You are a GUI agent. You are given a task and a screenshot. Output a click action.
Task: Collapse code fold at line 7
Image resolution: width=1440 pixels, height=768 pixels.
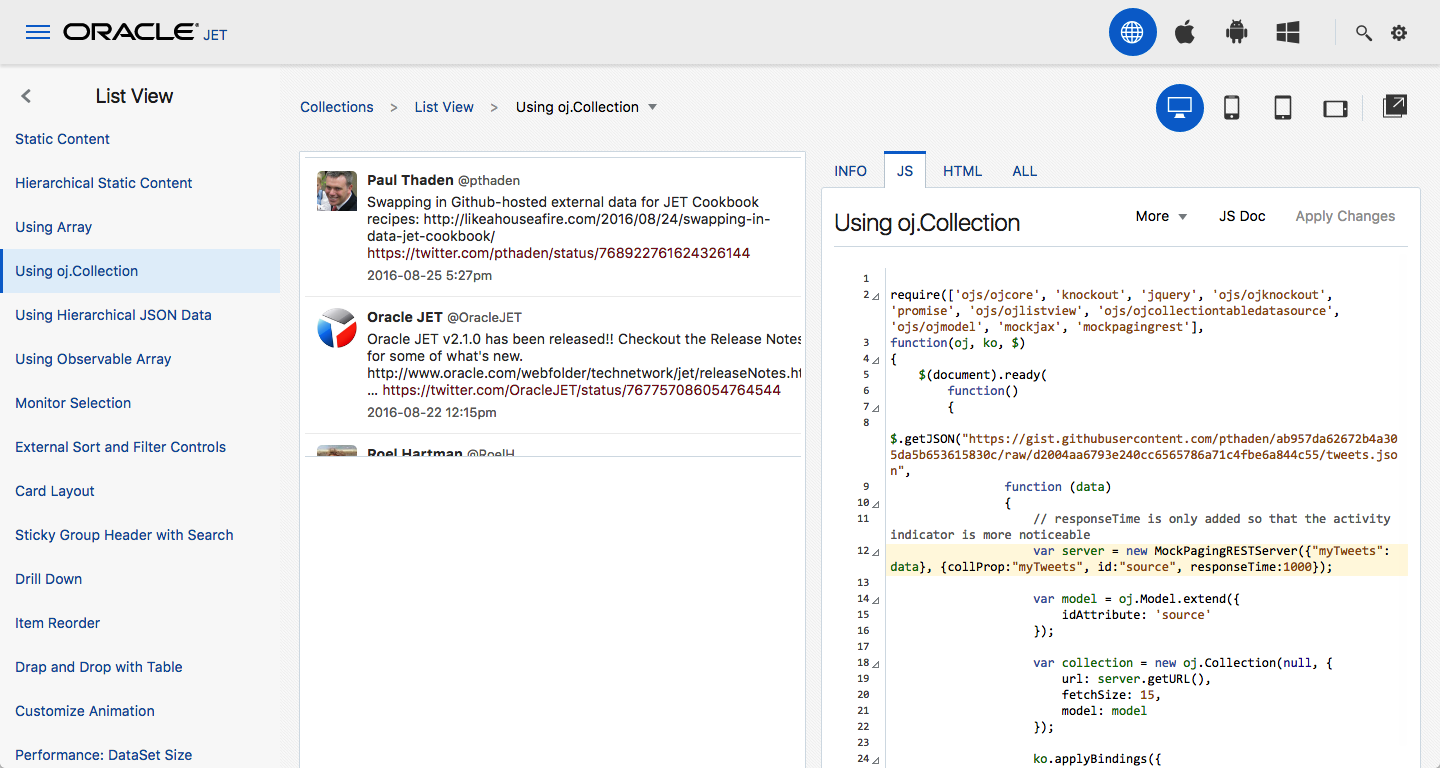(x=876, y=408)
